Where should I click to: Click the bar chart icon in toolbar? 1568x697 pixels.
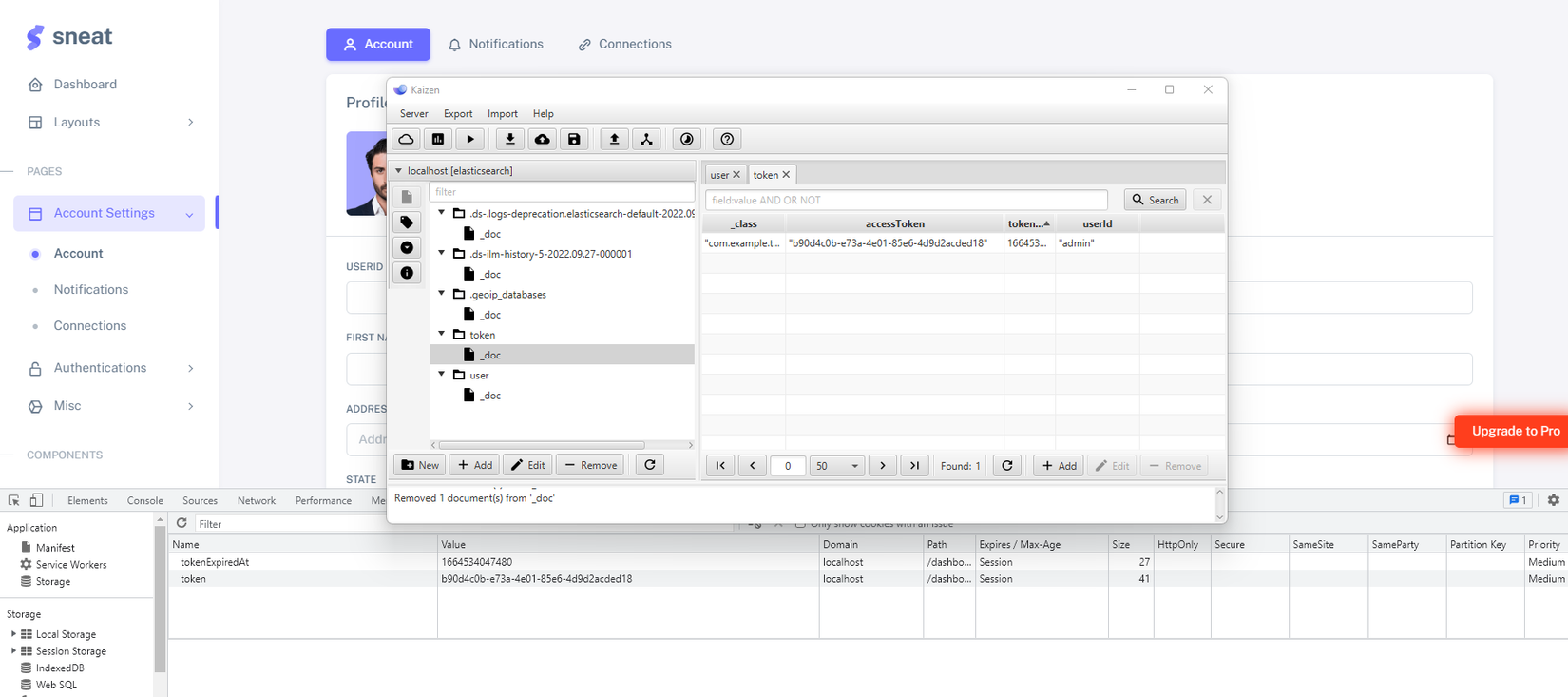tap(438, 140)
